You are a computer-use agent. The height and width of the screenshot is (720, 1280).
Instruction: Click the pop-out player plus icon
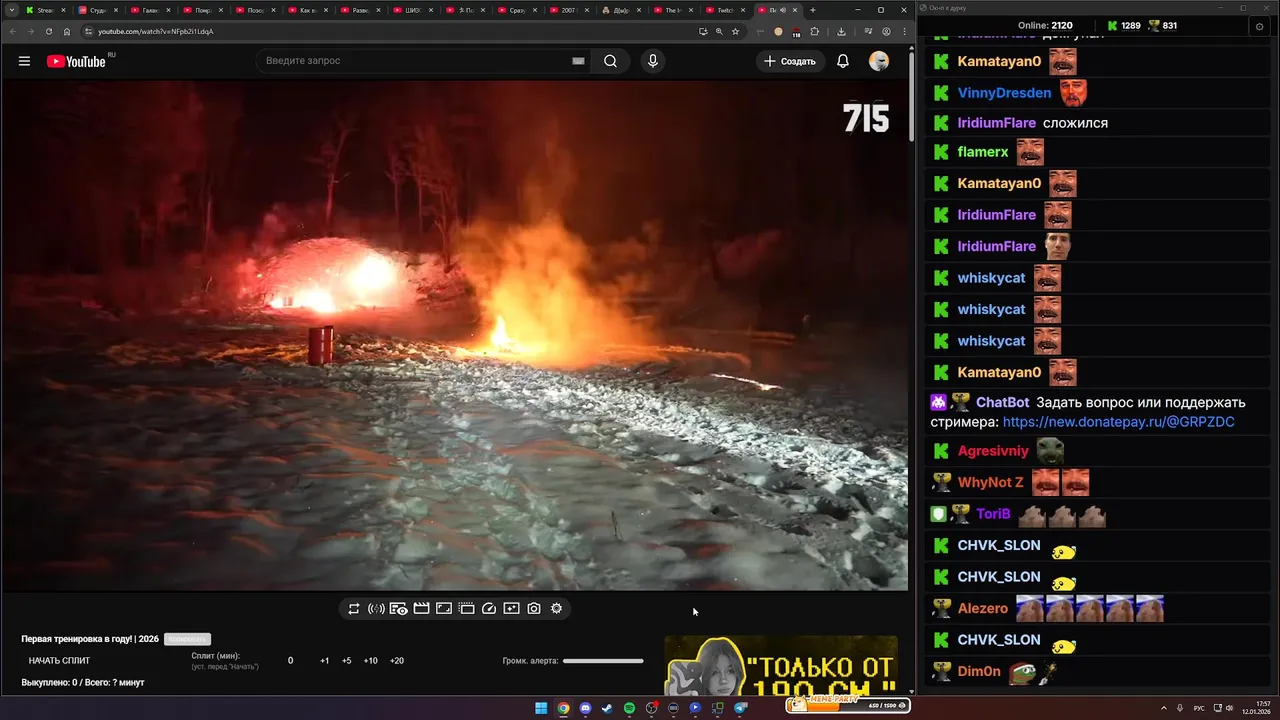click(x=511, y=608)
